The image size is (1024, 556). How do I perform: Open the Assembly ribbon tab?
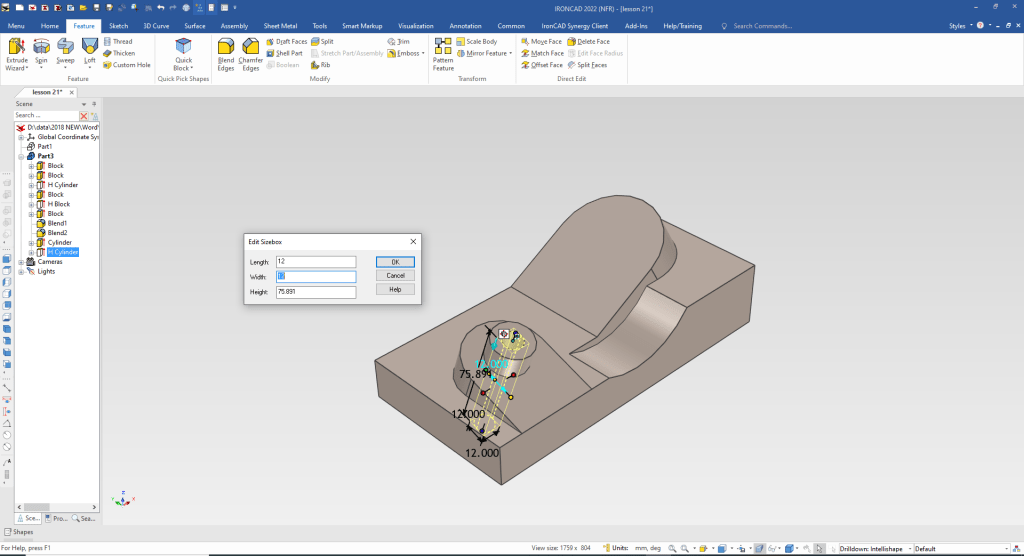click(234, 25)
